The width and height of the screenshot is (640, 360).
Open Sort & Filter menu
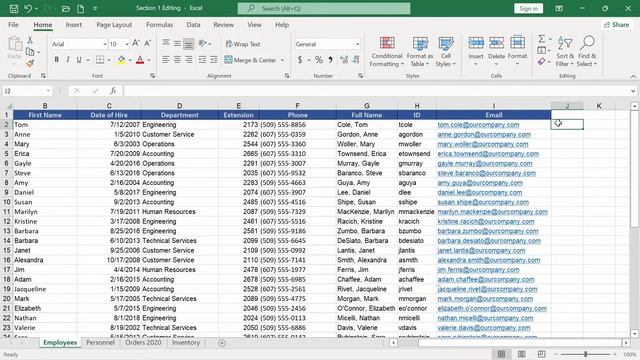pos(565,52)
